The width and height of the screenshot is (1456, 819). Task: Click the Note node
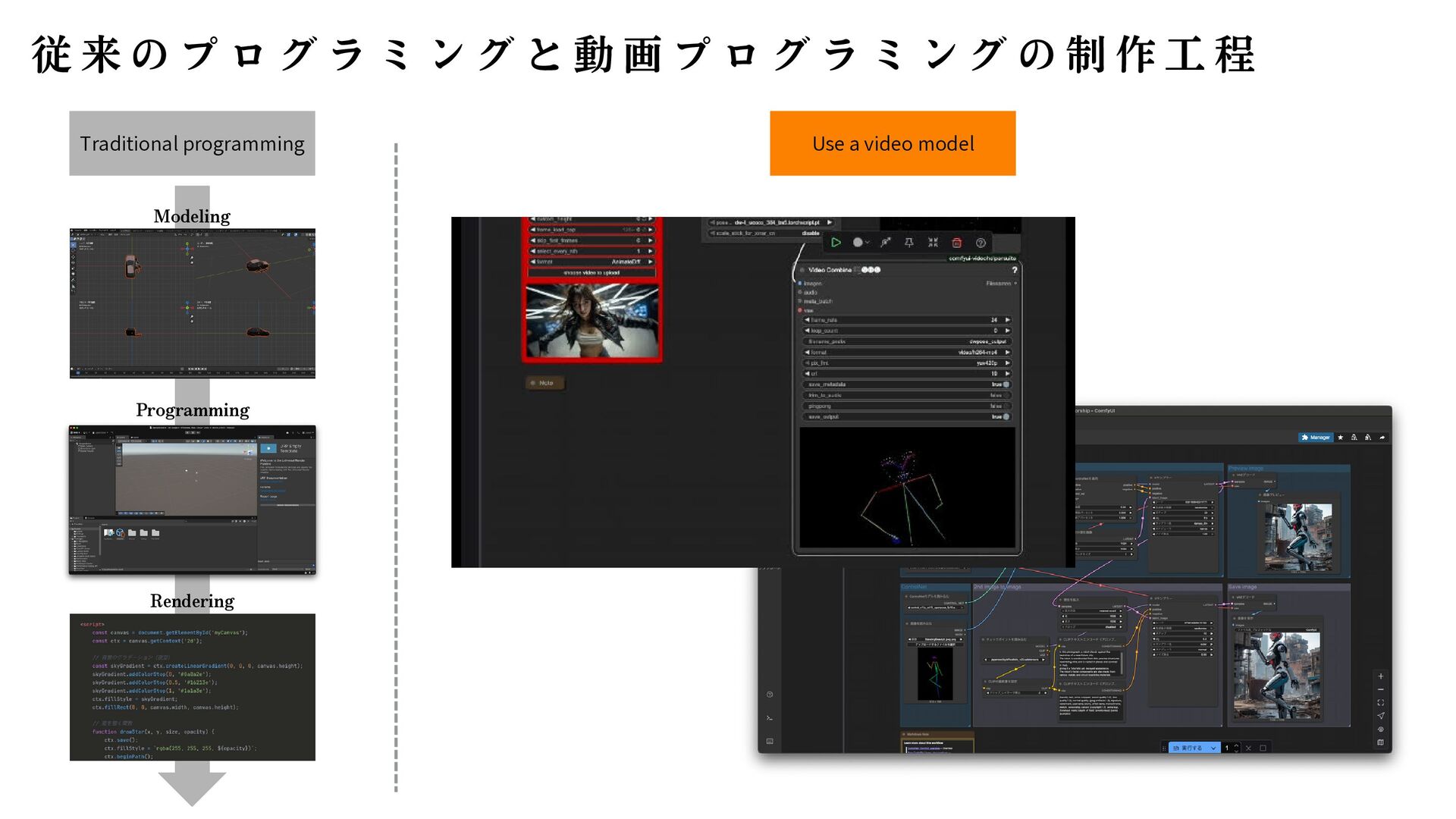(x=544, y=383)
